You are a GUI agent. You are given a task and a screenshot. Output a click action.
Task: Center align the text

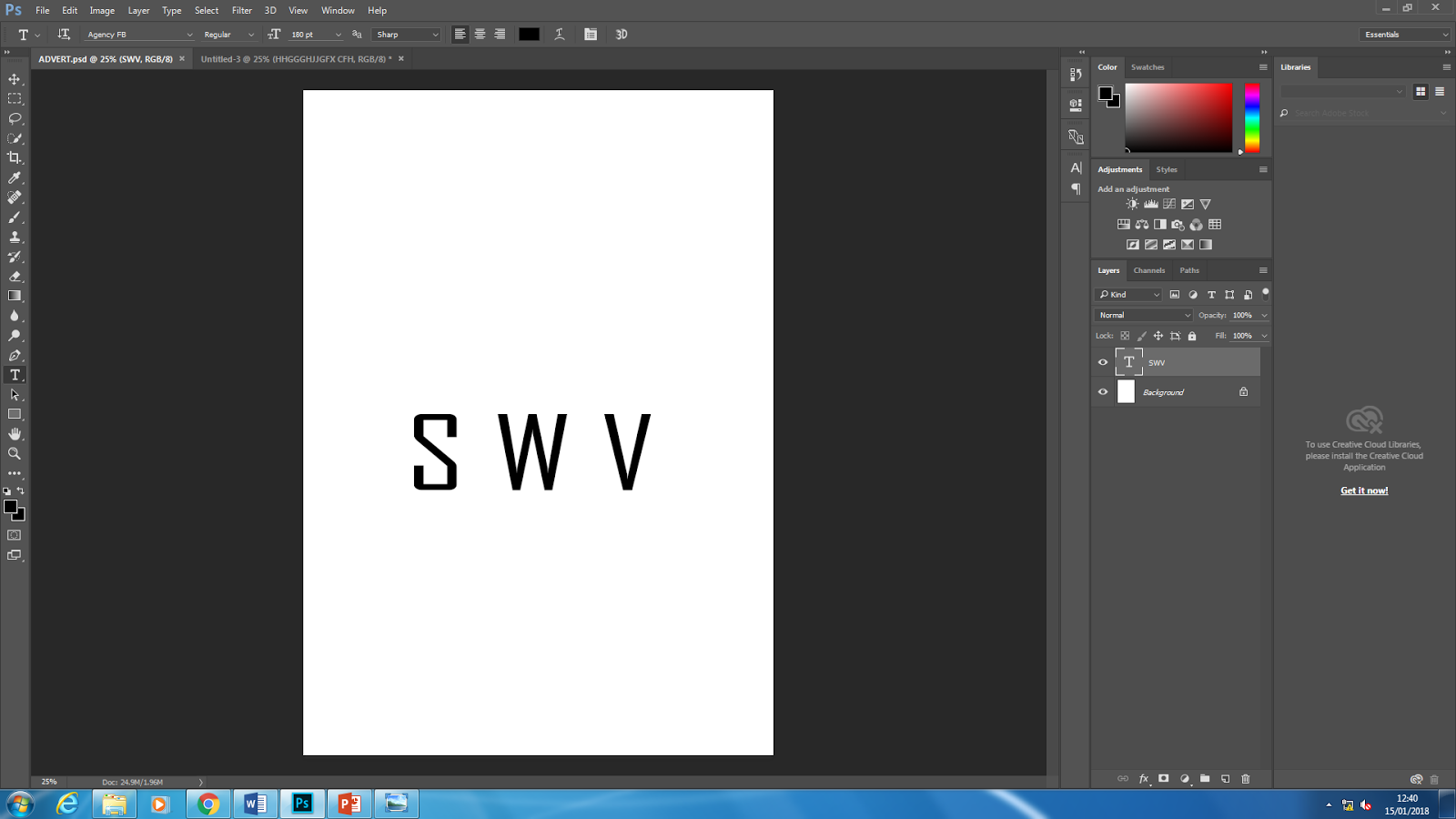click(x=480, y=35)
